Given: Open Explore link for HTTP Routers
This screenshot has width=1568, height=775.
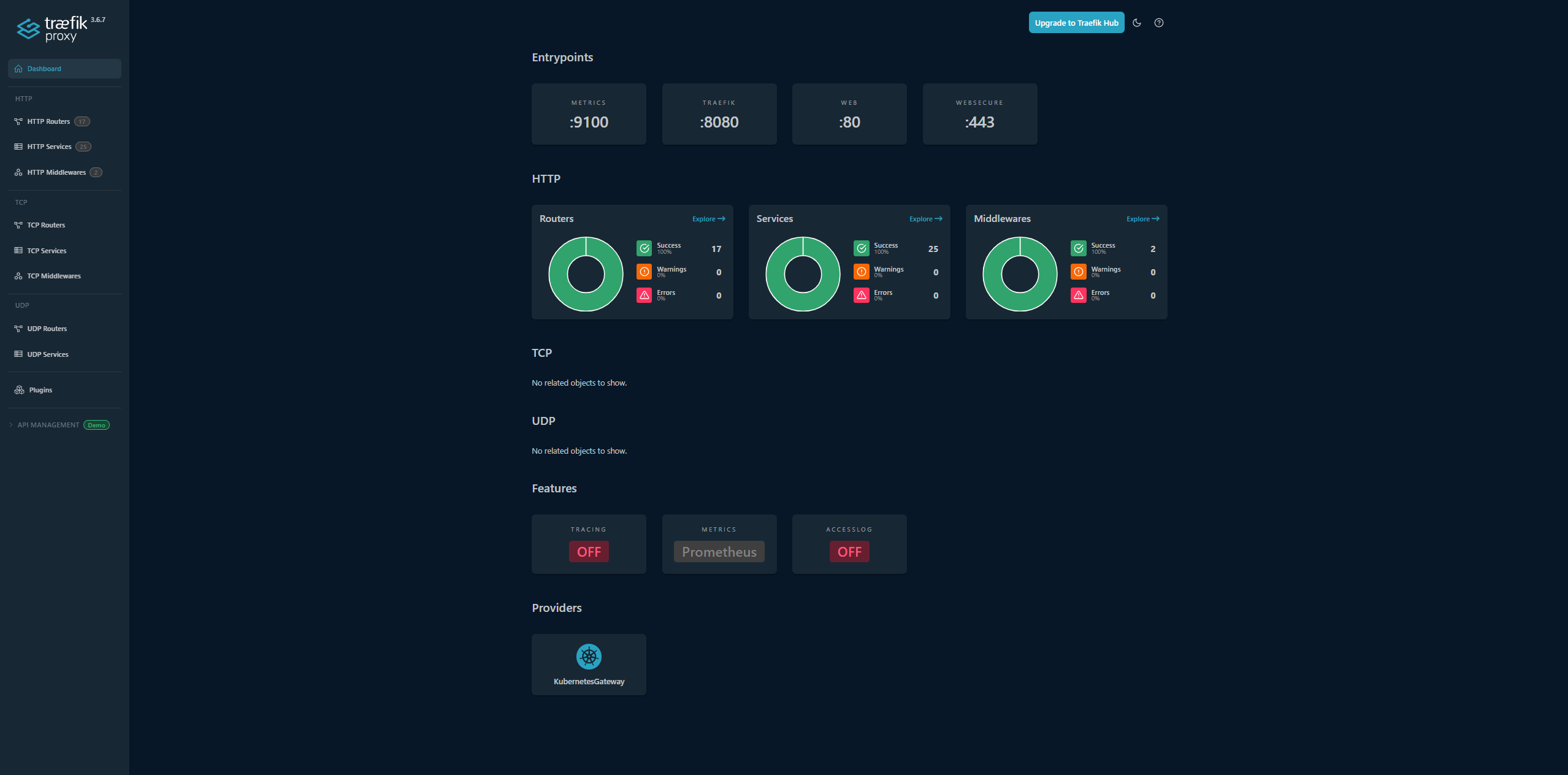Looking at the screenshot, I should pyautogui.click(x=708, y=218).
